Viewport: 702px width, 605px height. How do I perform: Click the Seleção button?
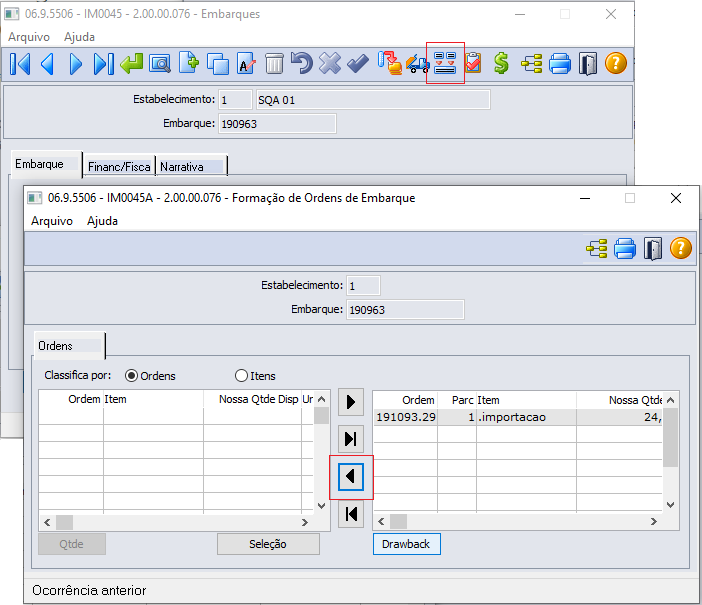click(x=268, y=544)
